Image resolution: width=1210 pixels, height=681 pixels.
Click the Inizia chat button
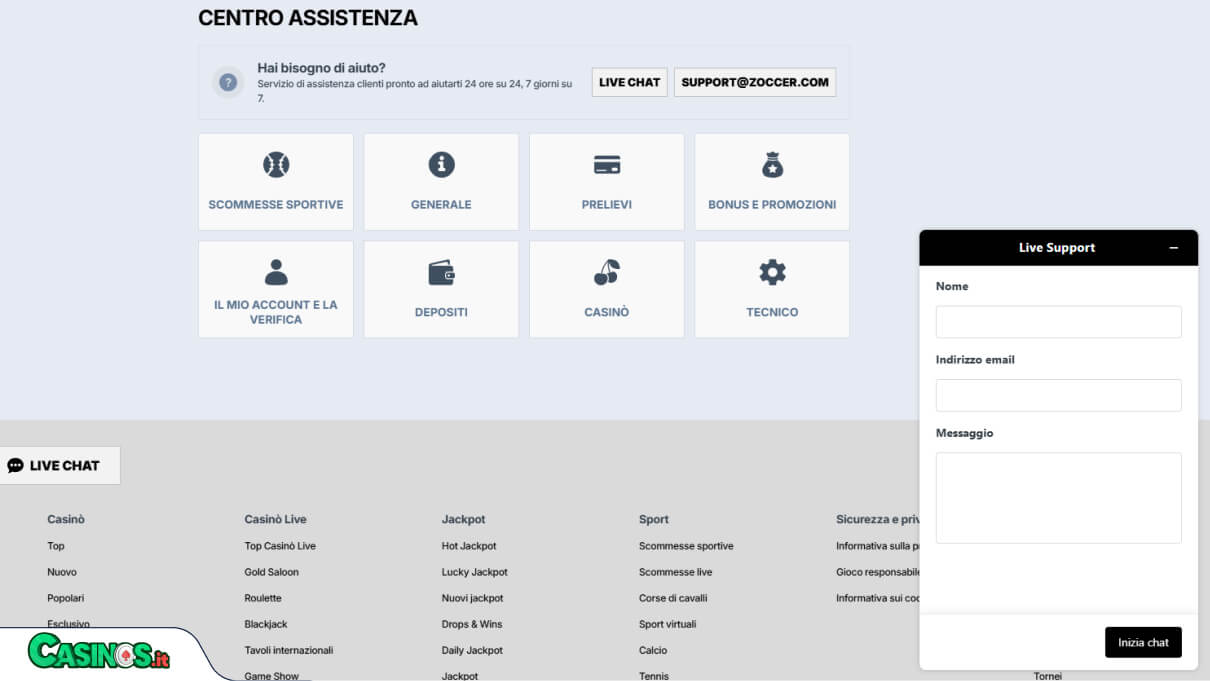(x=1143, y=642)
